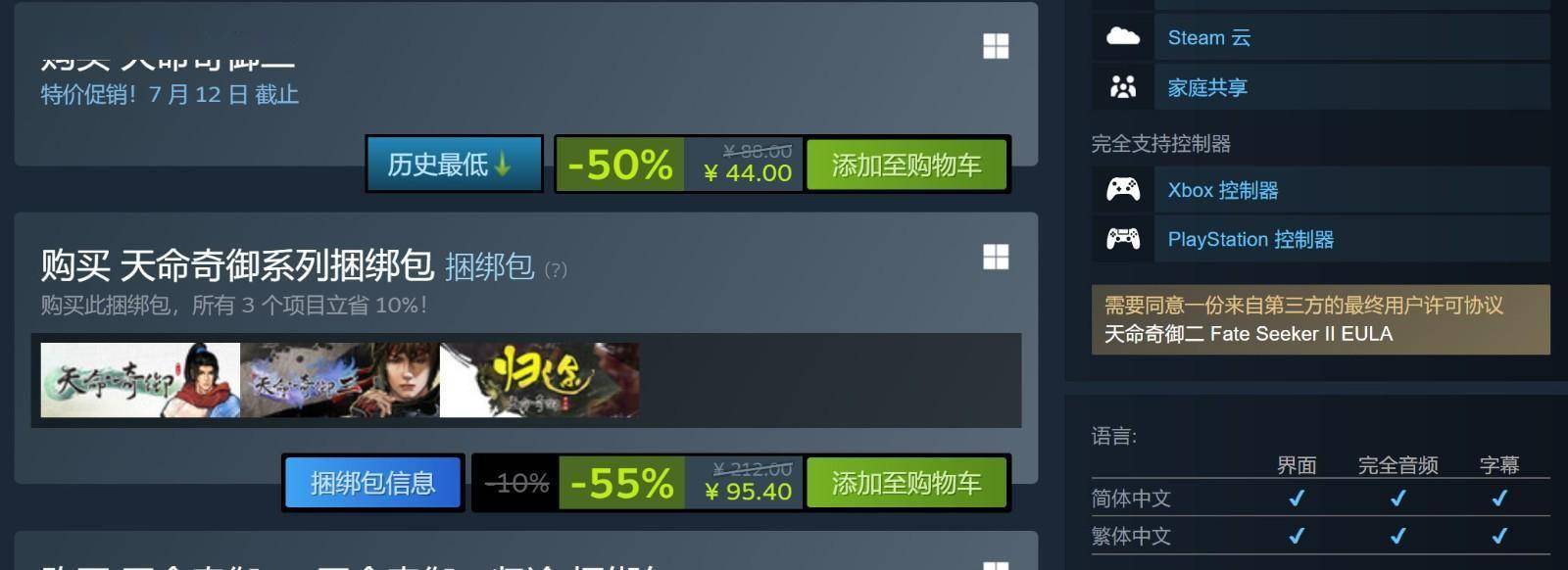
Task: Open the Xbox 控制器 link
Action: click(1223, 190)
